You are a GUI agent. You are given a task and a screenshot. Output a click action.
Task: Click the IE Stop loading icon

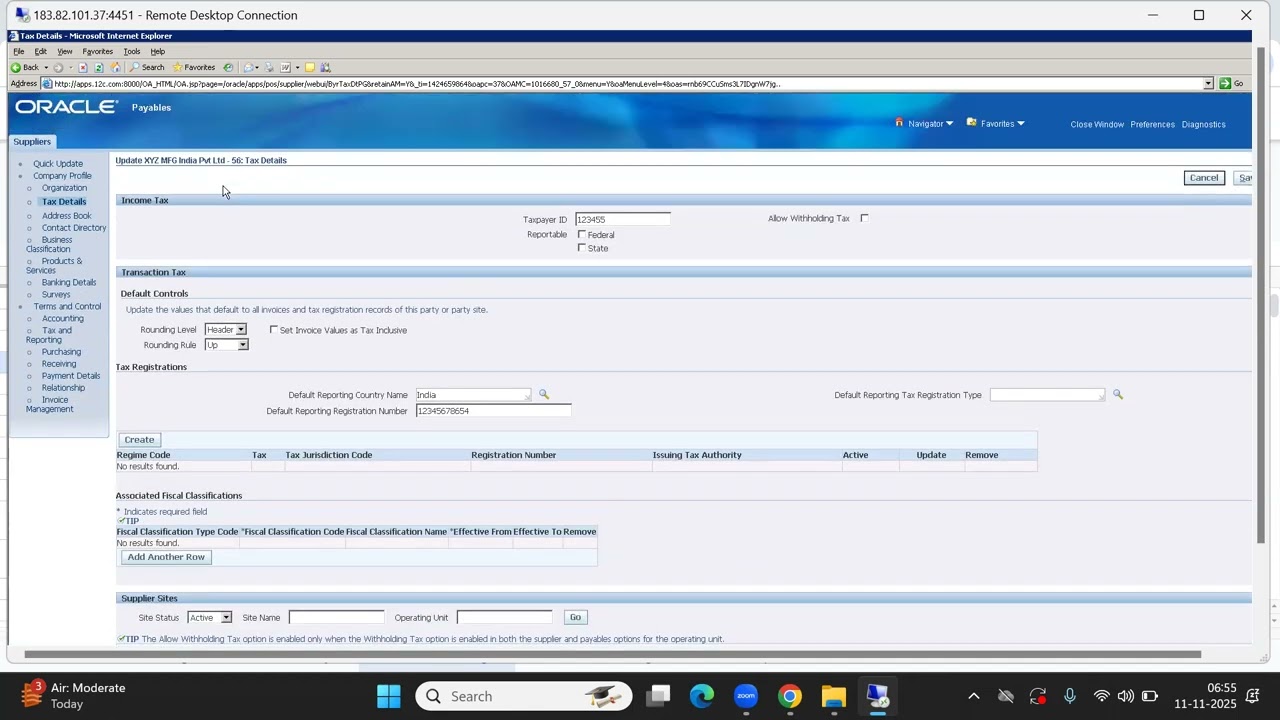(83, 67)
